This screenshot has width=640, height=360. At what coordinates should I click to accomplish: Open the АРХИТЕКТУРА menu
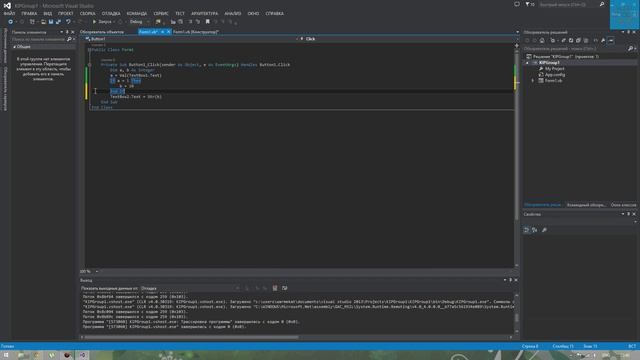tap(204, 13)
